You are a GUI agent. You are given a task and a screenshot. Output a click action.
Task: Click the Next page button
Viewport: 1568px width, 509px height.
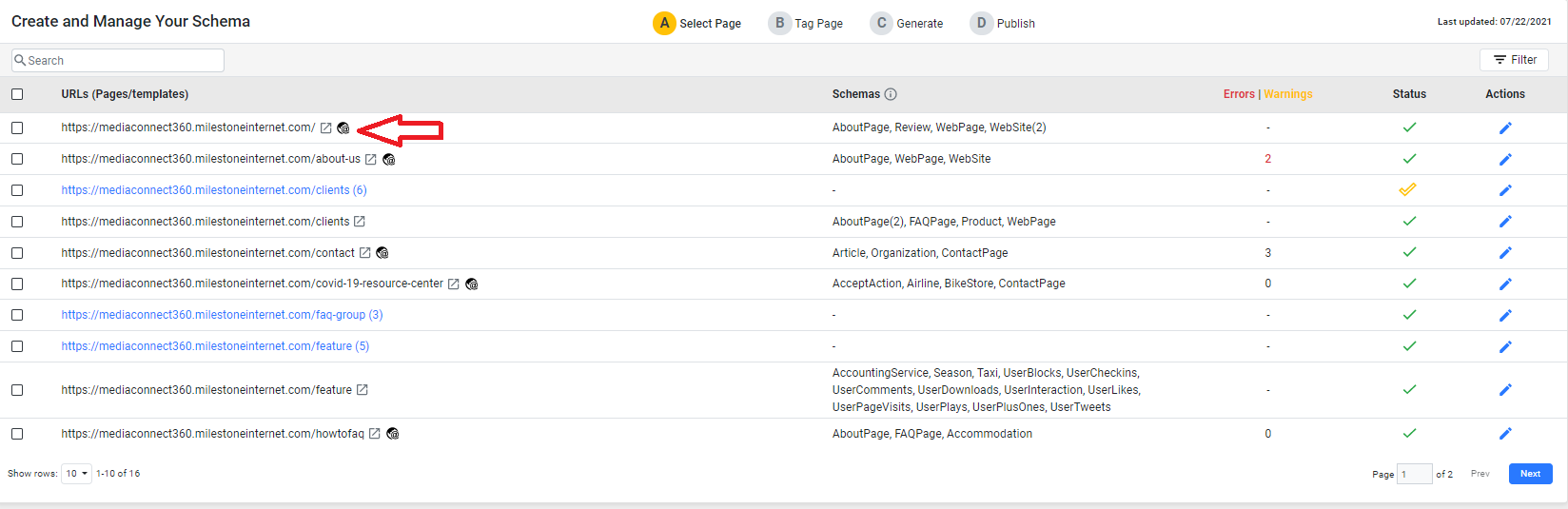click(1530, 474)
